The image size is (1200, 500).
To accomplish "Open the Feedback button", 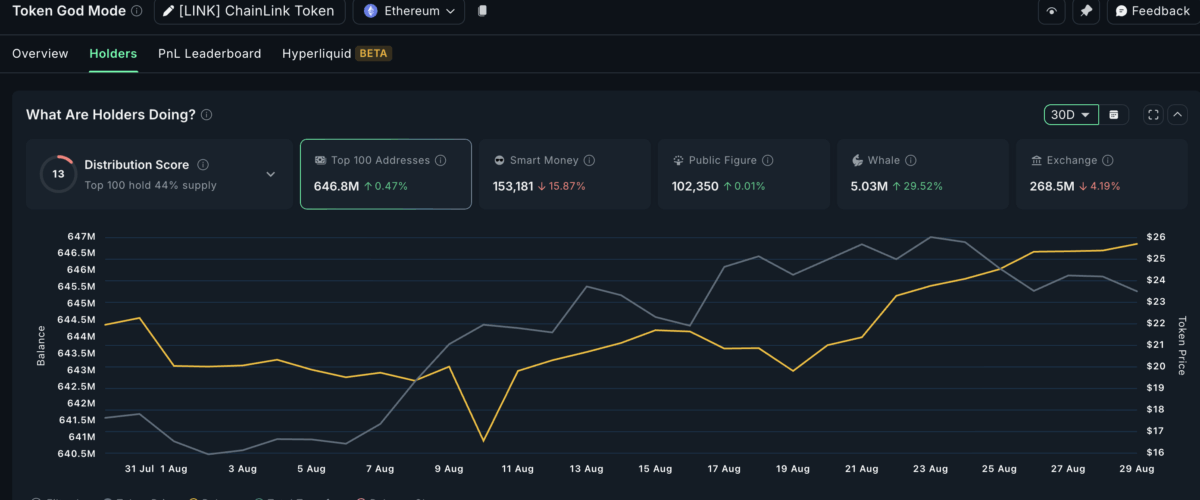I will point(1152,11).
